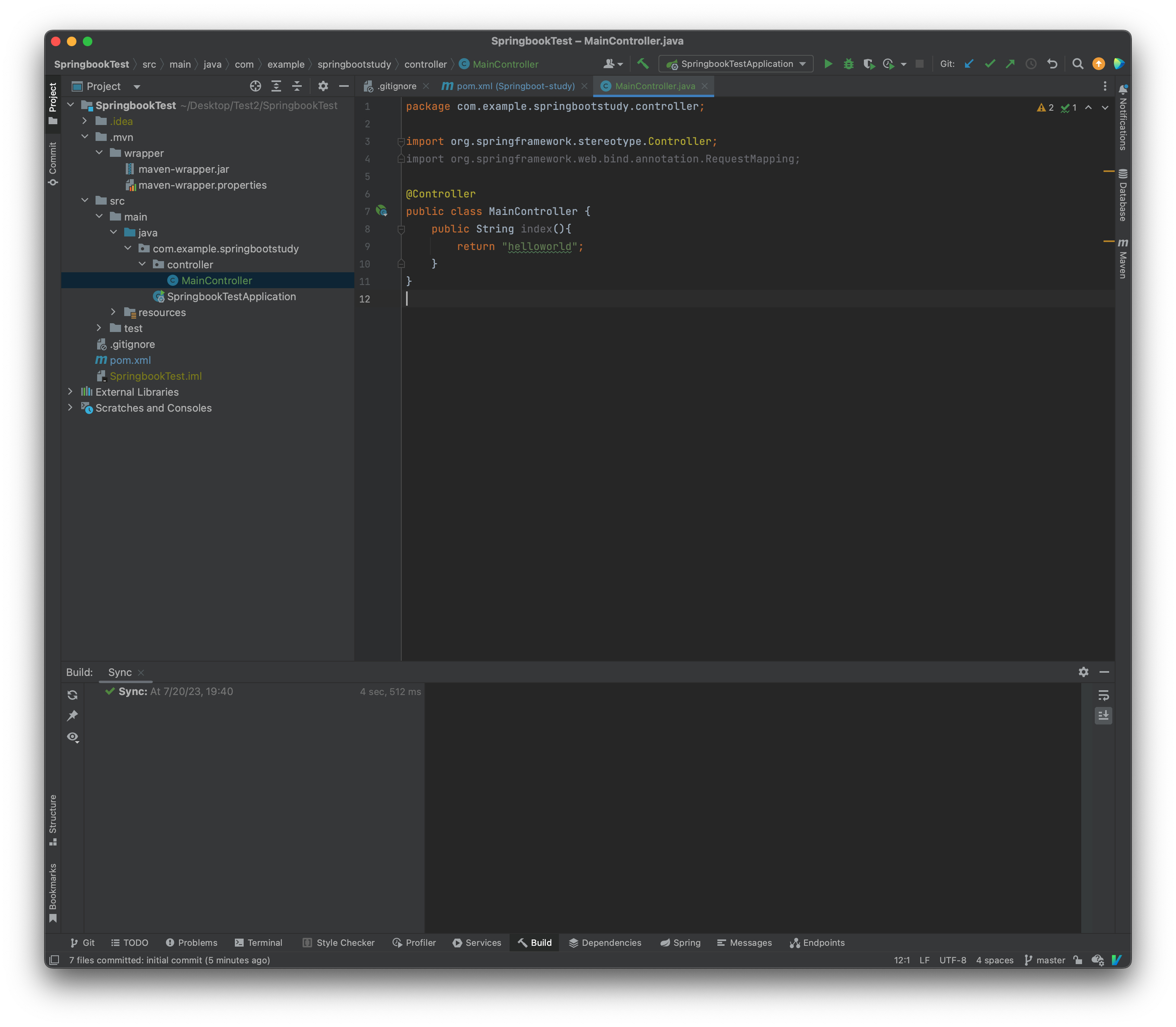Click Git update project arrow icon

pos(969,64)
